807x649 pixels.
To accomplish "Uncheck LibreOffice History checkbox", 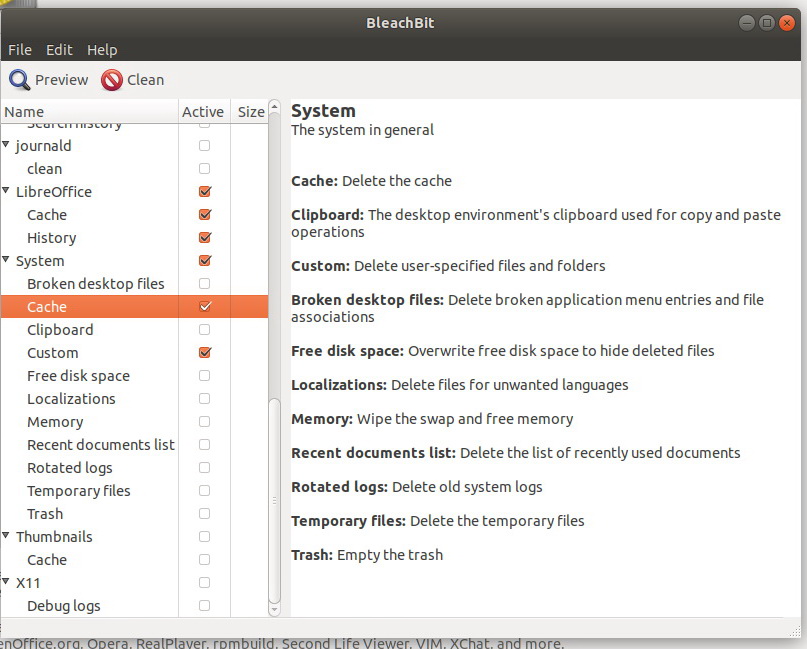I will pyautogui.click(x=205, y=238).
